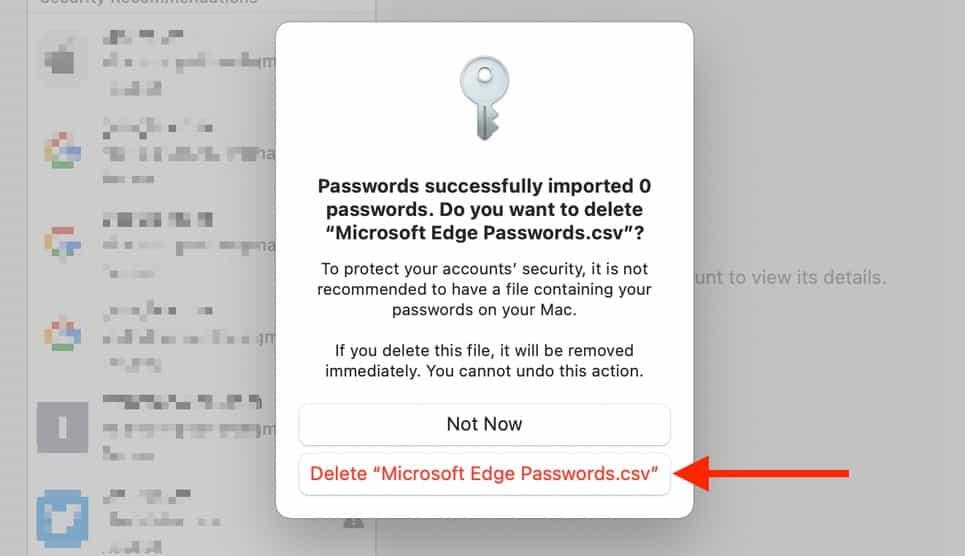965x556 pixels.
Task: Click the key icon in the dialog
Action: 484,98
